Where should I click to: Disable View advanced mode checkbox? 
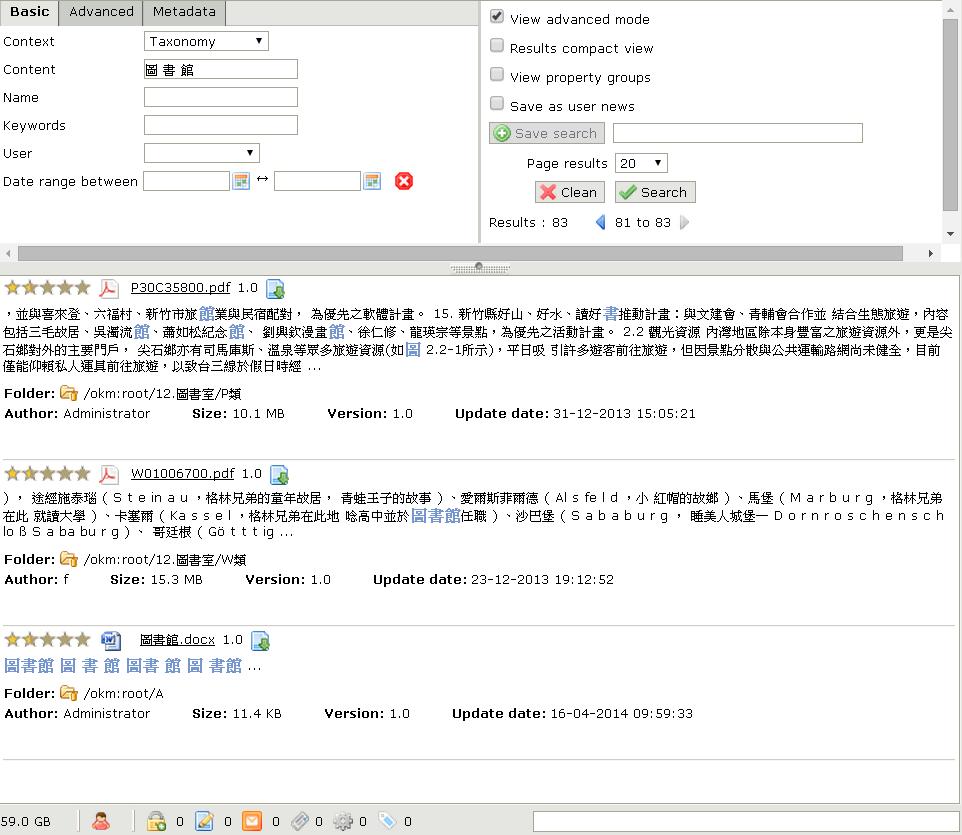tap(497, 18)
